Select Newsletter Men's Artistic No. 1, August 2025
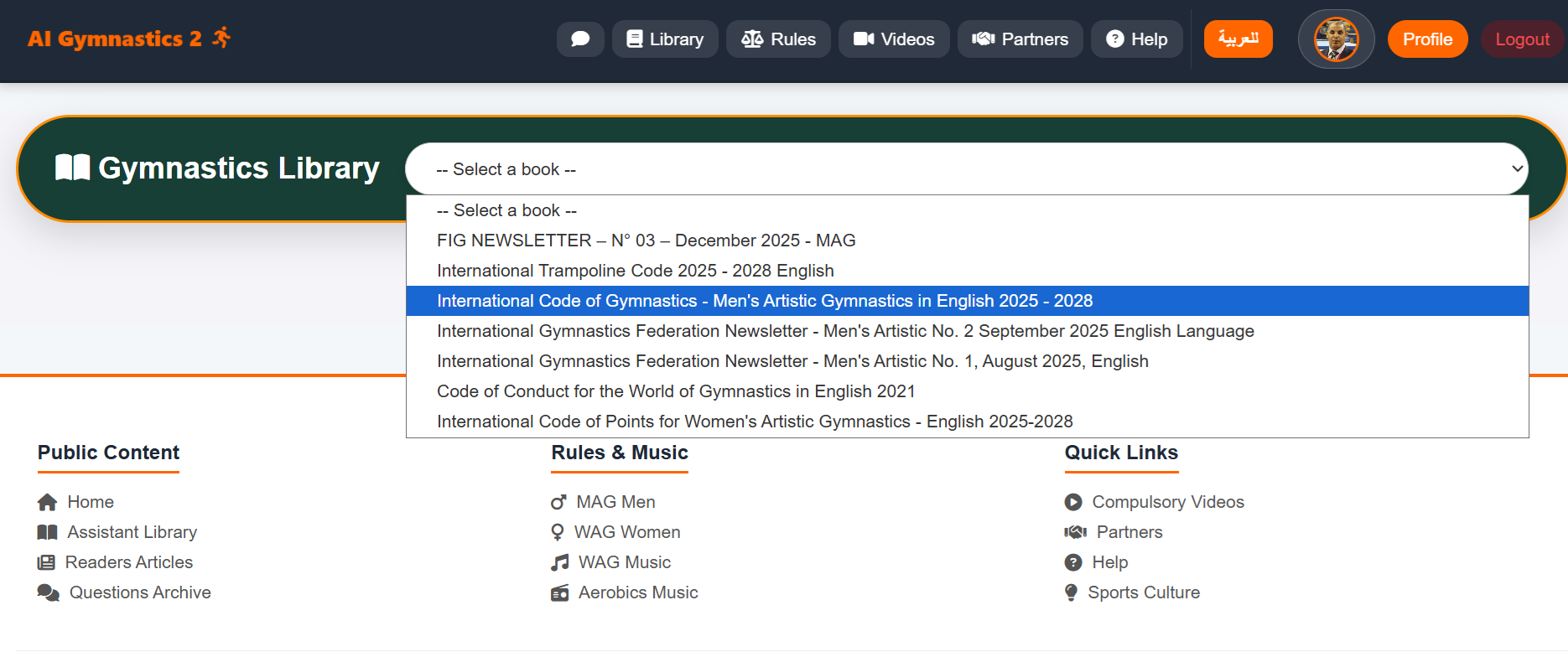The image size is (1568, 657). click(x=968, y=361)
